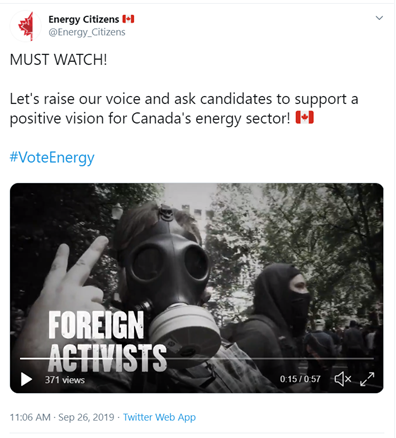Click the FOREIGN ACTIVISTS video caption

pyautogui.click(x=107, y=341)
